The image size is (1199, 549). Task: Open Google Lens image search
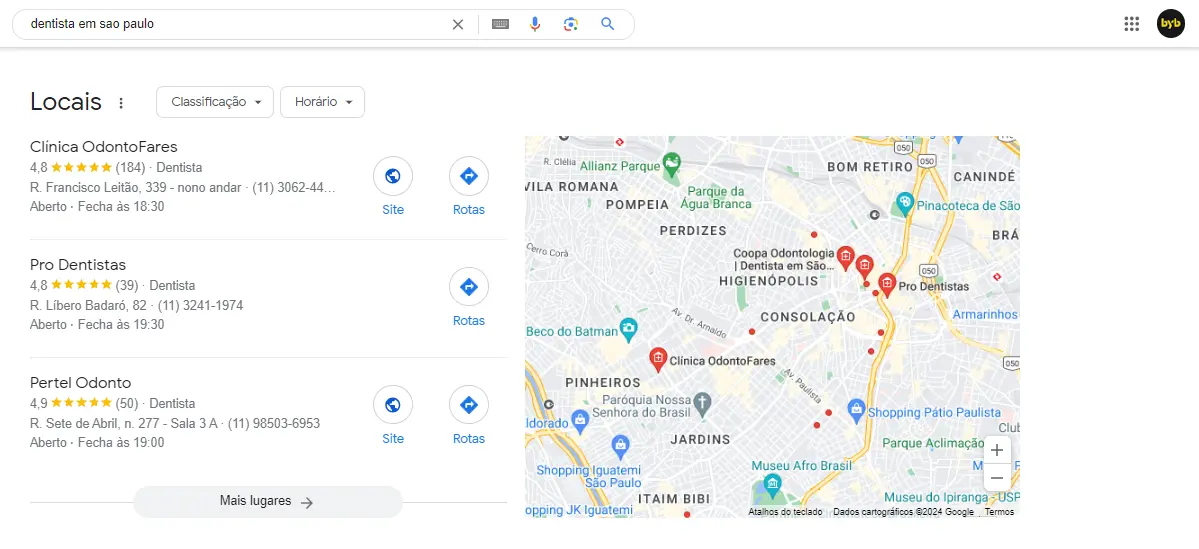(x=570, y=24)
